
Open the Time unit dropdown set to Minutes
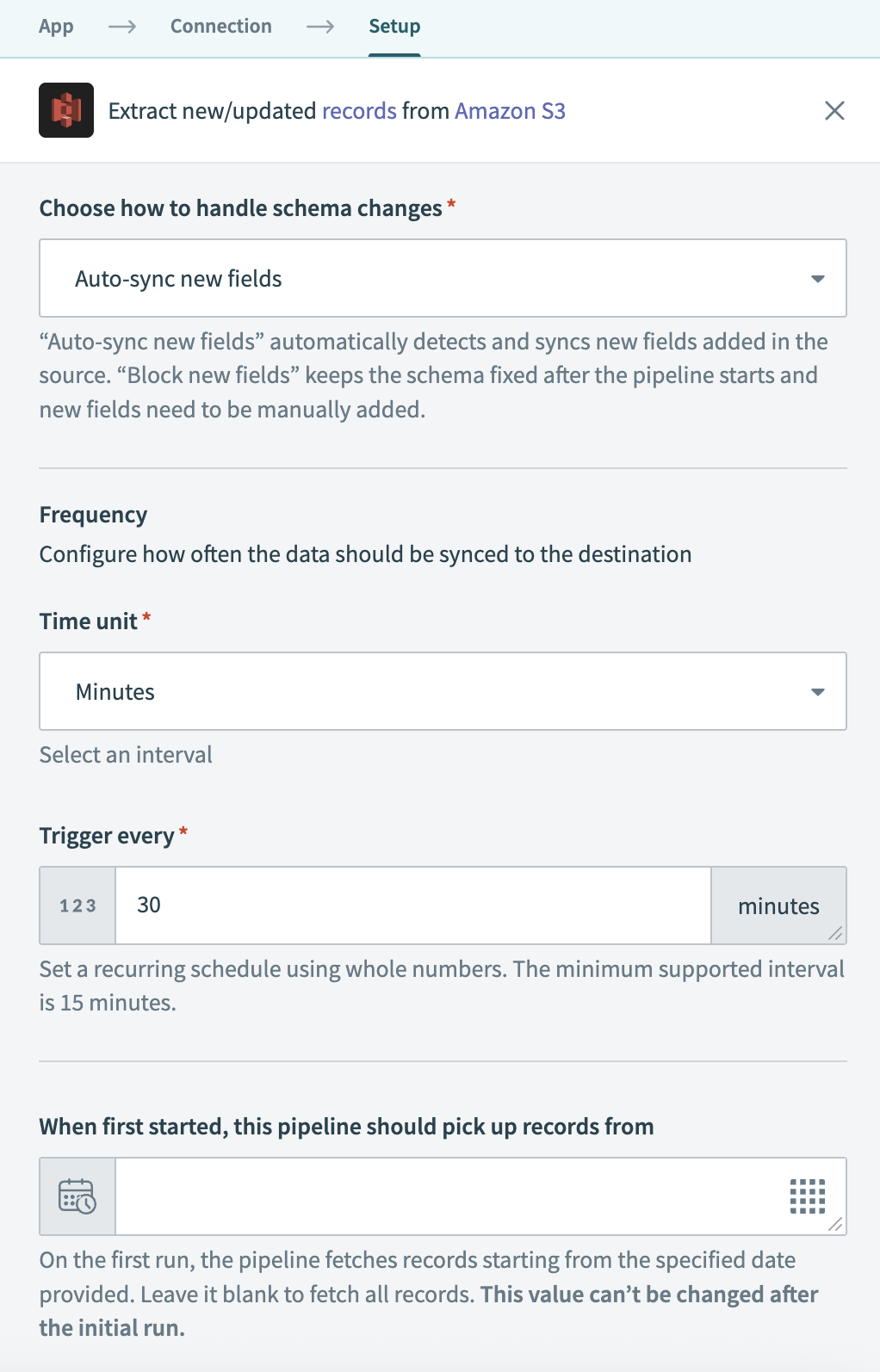pos(443,691)
